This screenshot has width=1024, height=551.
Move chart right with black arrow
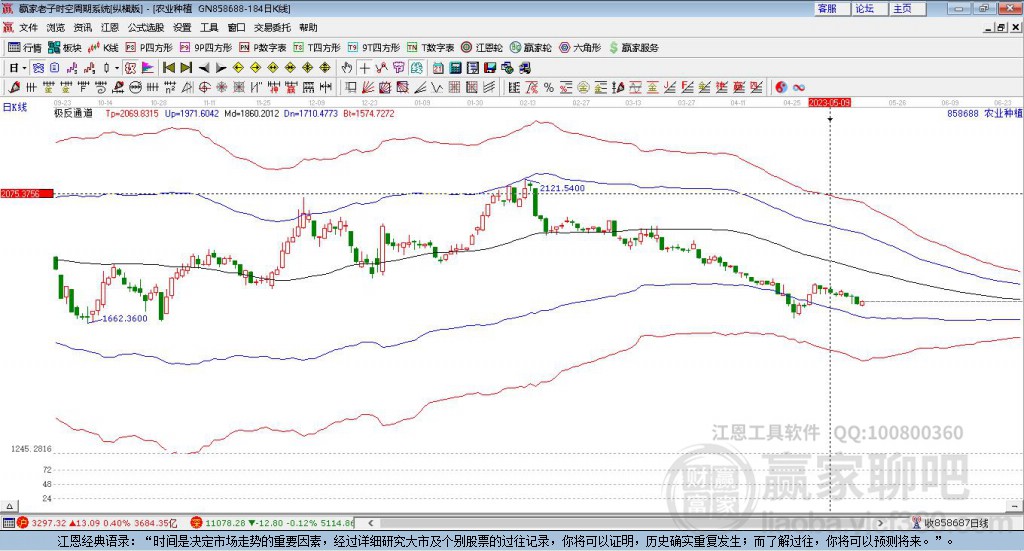point(221,68)
